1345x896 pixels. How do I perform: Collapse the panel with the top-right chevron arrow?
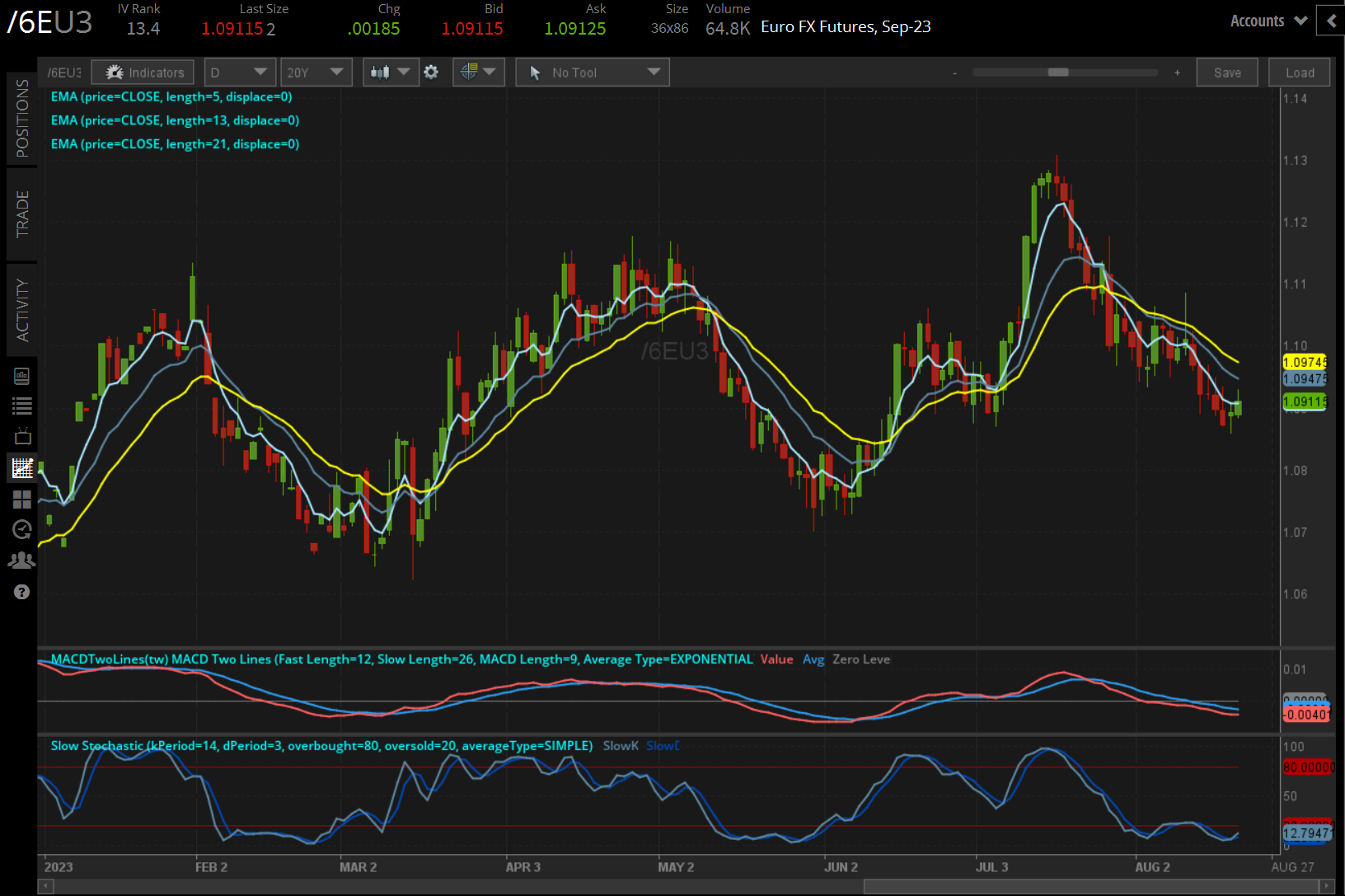(1331, 21)
